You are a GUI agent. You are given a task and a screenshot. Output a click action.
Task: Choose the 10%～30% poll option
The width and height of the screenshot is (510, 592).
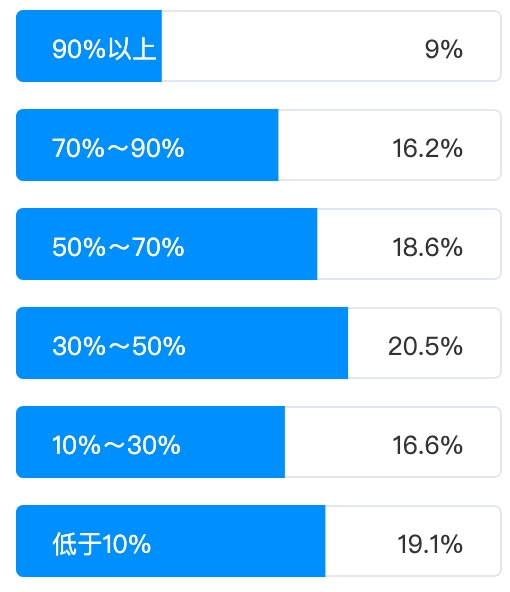click(x=259, y=442)
